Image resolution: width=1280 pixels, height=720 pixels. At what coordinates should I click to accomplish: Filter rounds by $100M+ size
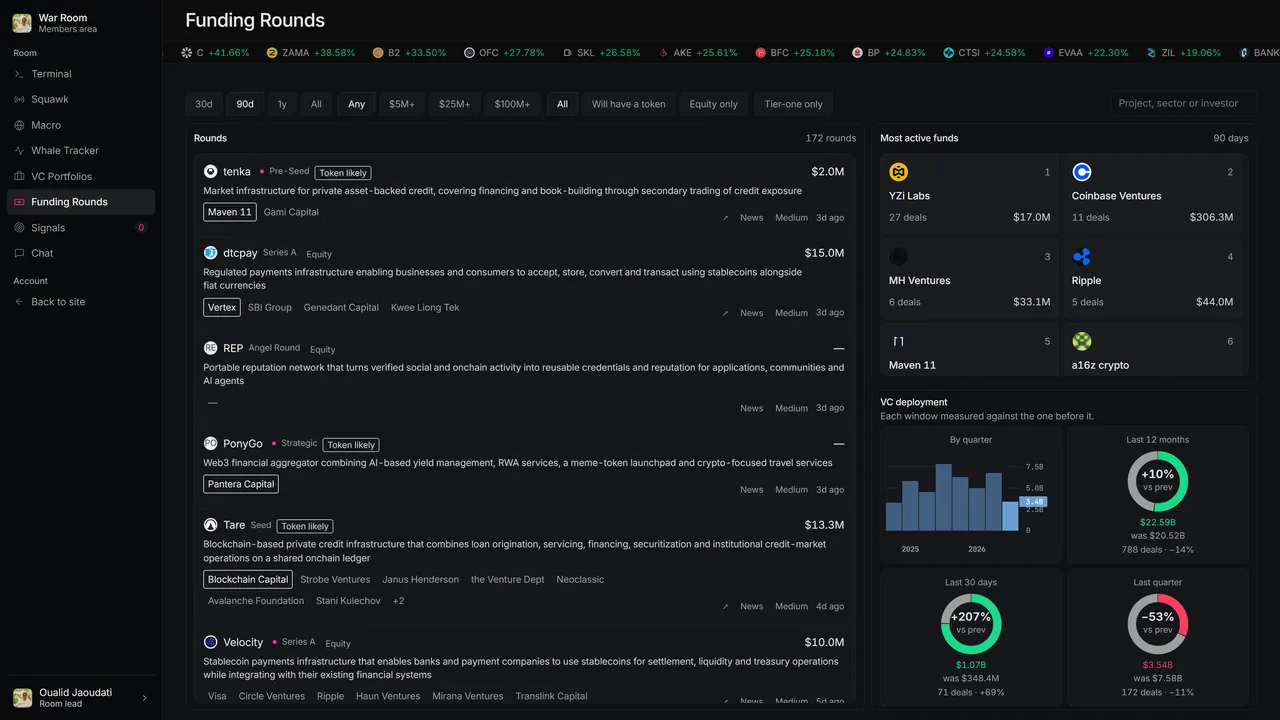(x=512, y=104)
